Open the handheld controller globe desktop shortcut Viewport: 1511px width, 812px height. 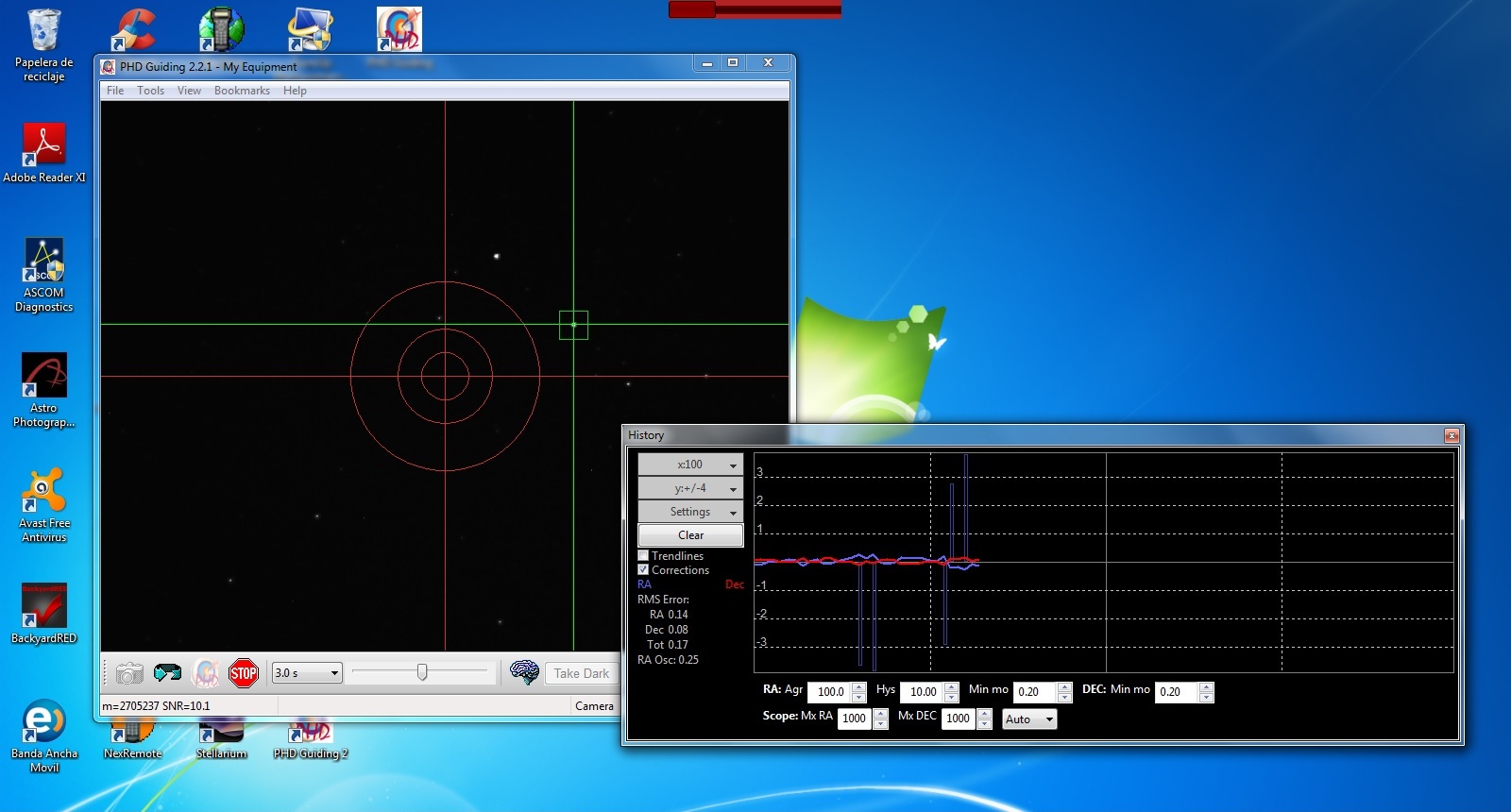click(x=221, y=29)
